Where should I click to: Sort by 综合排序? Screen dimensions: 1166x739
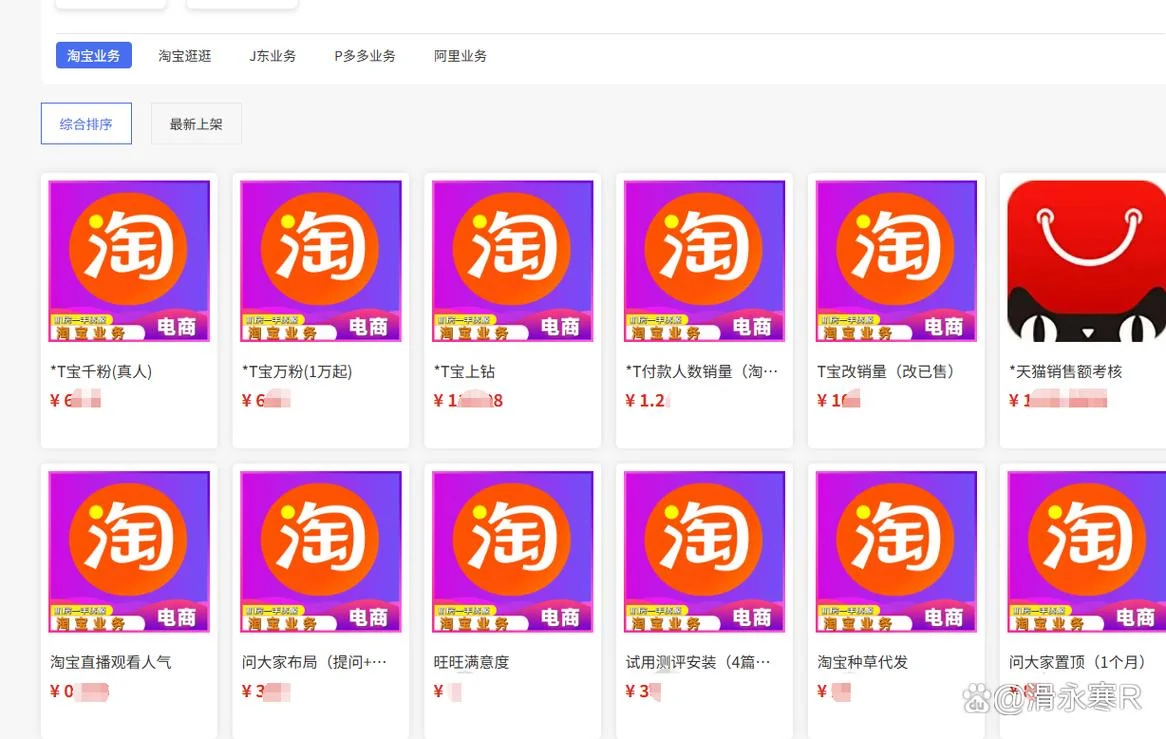click(x=86, y=123)
